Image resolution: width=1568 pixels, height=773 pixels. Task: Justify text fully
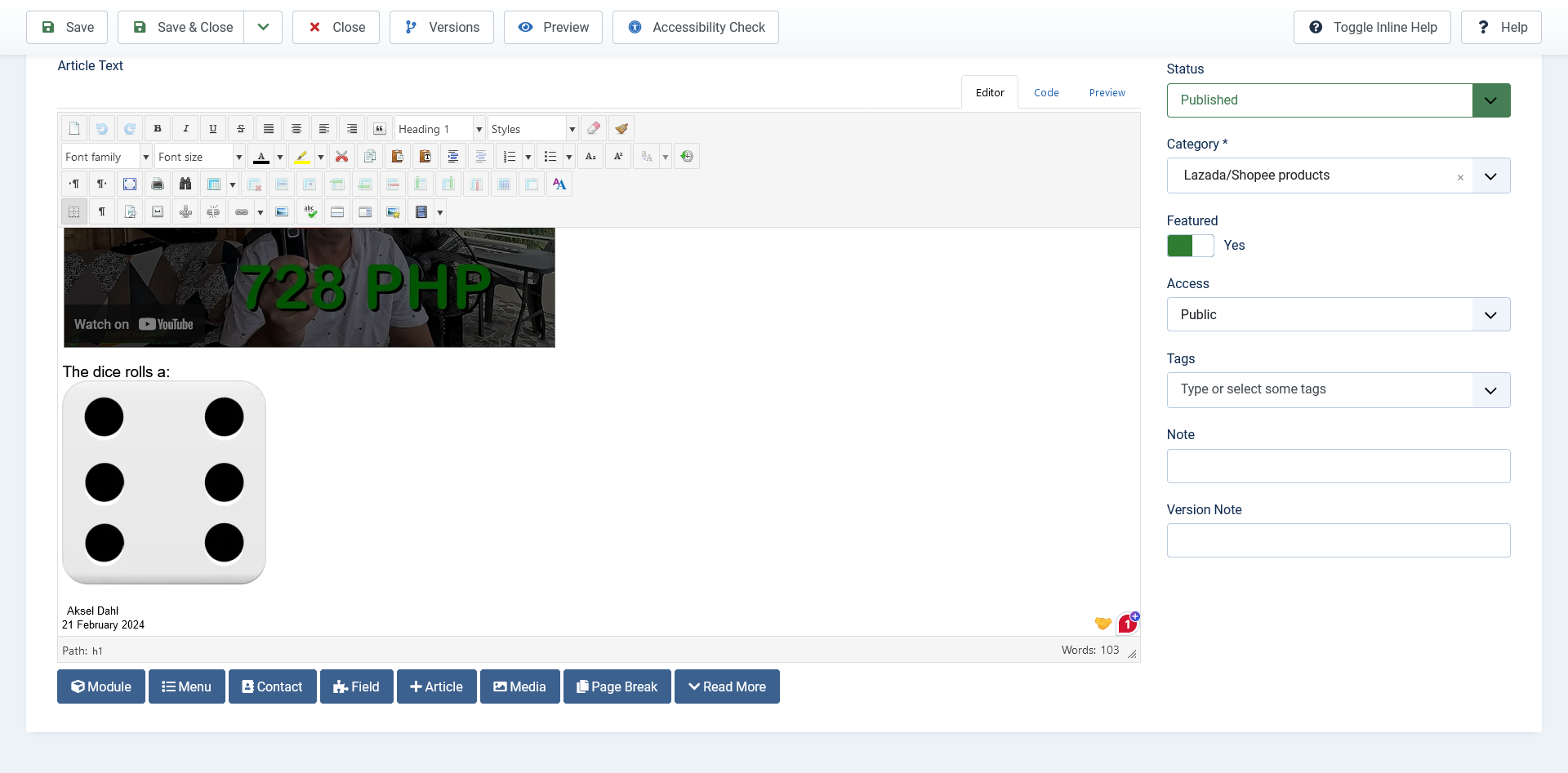click(x=269, y=128)
